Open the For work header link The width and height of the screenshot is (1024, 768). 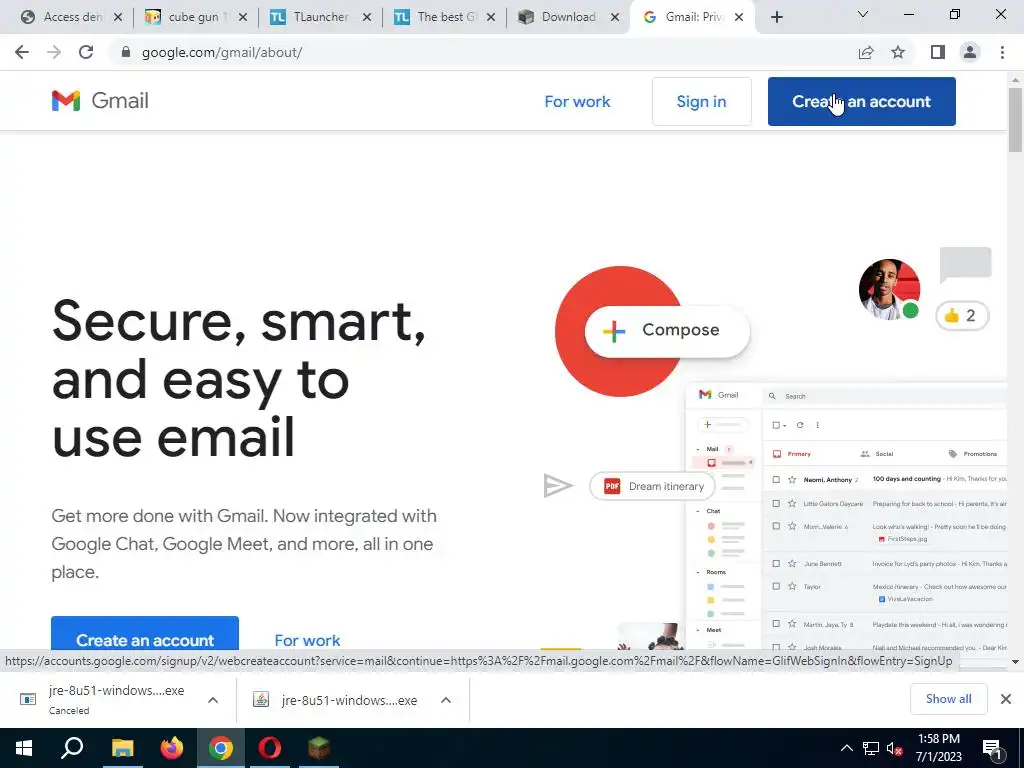[x=577, y=101]
